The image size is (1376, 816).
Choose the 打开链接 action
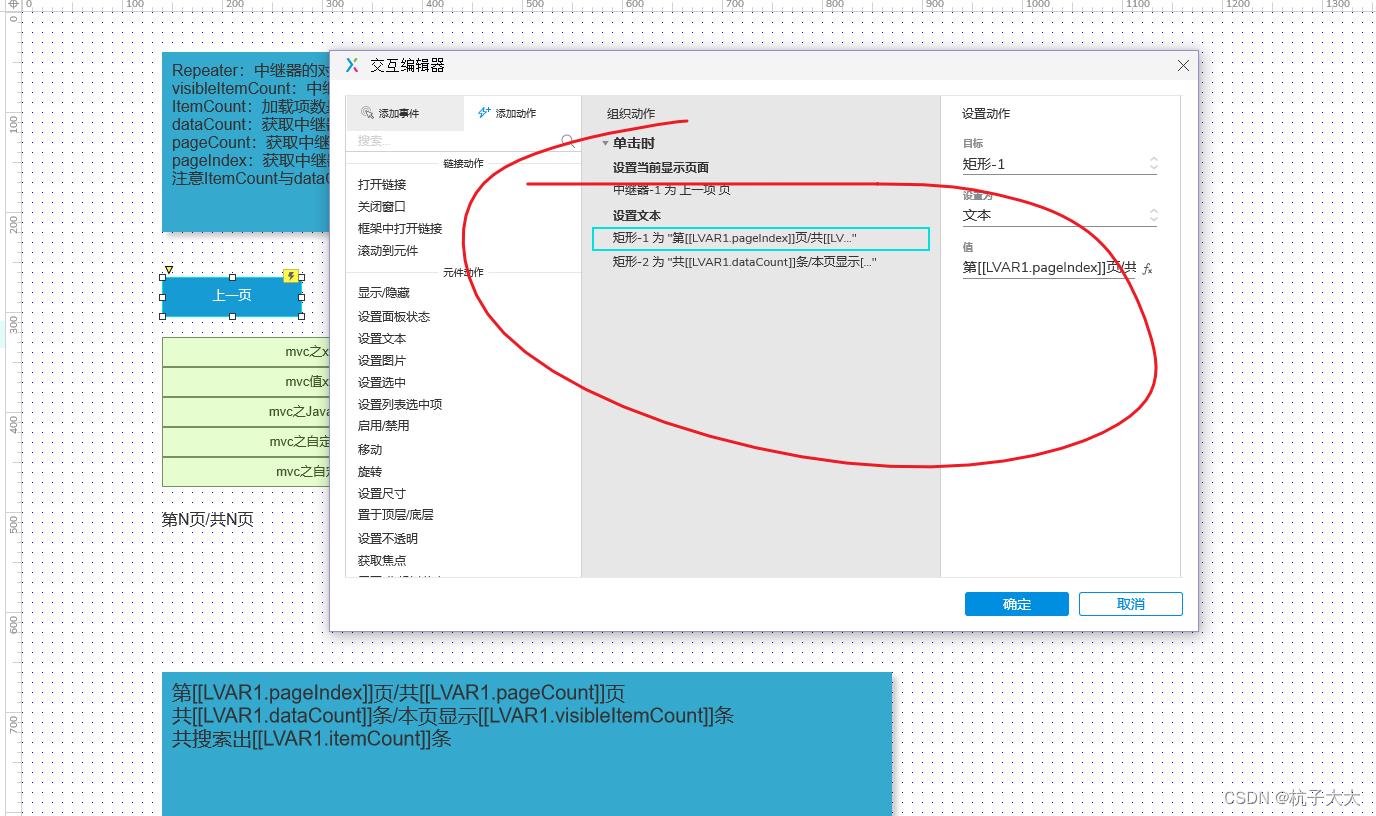382,185
